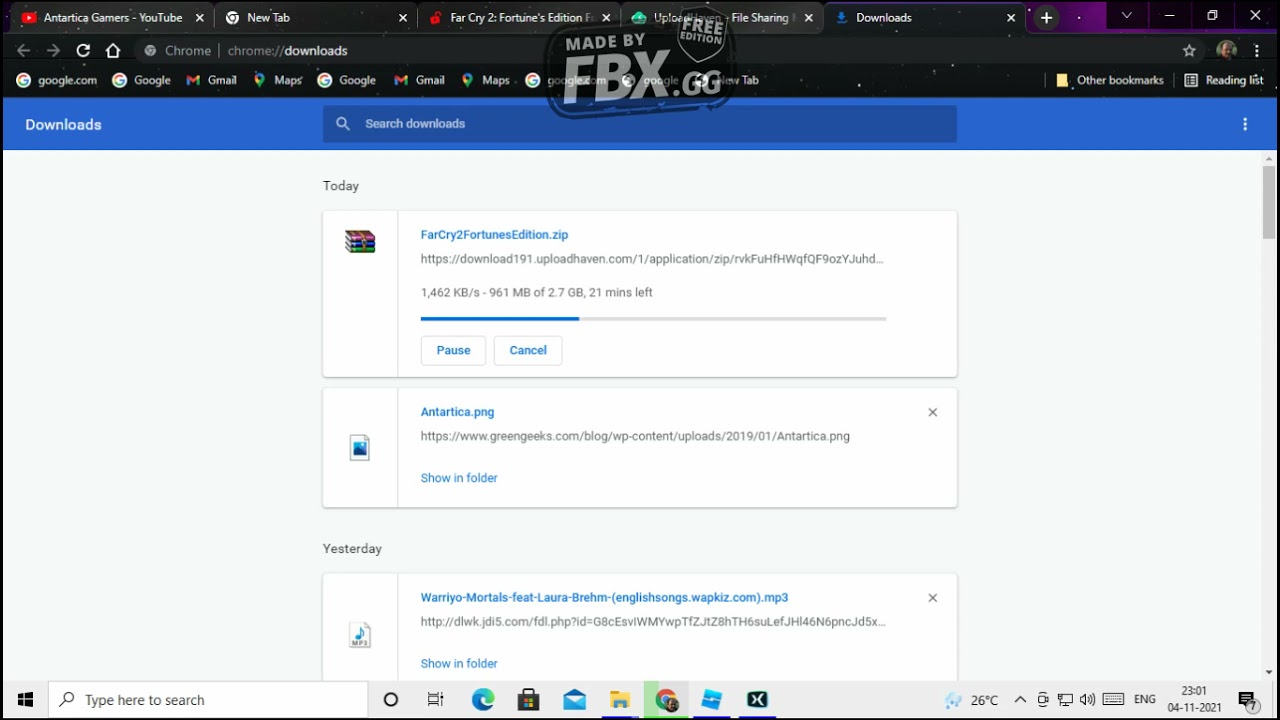The image size is (1280, 720).
Task: Click the FarCry2FortunesEdition.zip archive icon
Action: tap(360, 241)
